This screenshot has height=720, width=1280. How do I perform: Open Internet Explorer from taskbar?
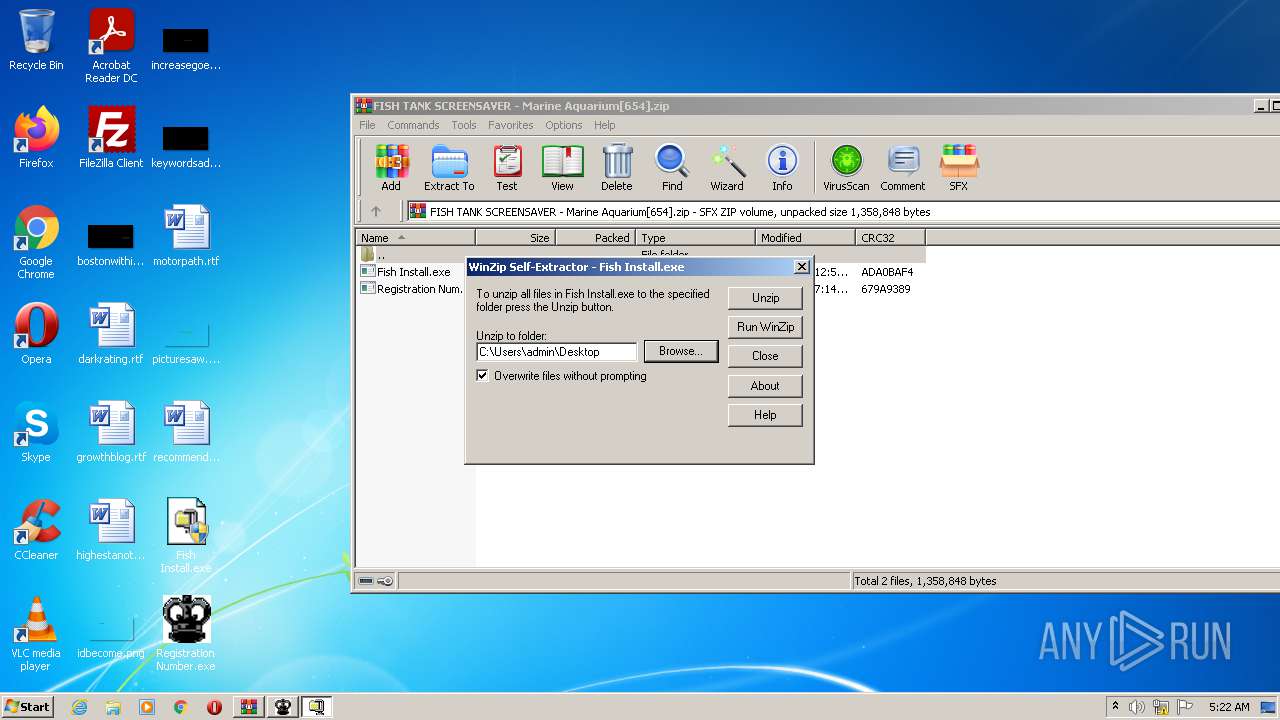(79, 707)
